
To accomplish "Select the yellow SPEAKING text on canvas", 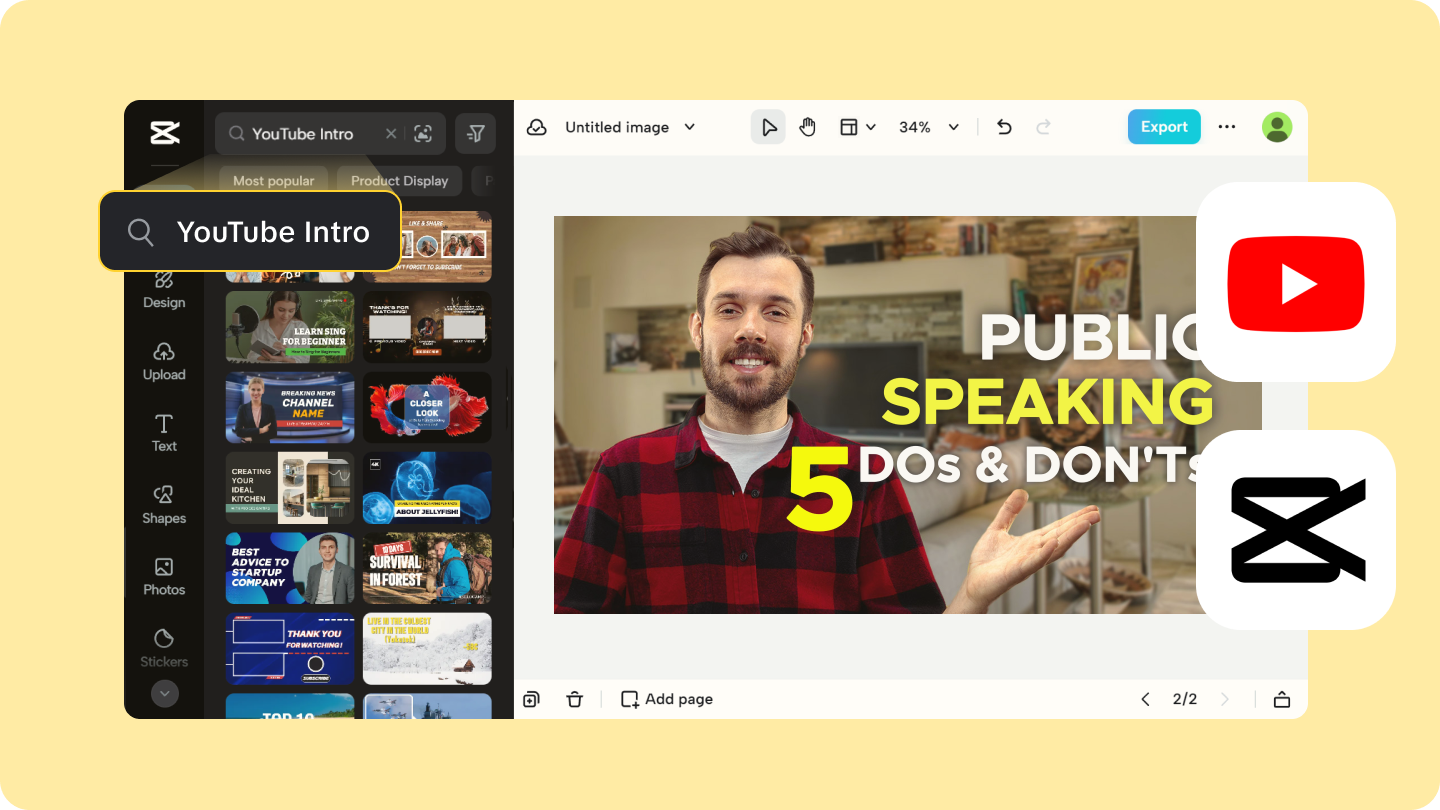I will pyautogui.click(x=1047, y=402).
